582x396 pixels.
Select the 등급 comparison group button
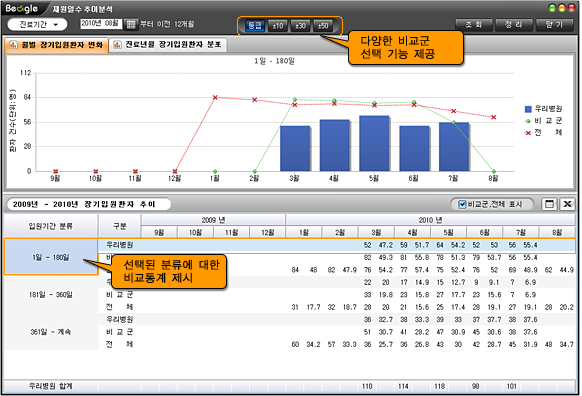[255, 26]
